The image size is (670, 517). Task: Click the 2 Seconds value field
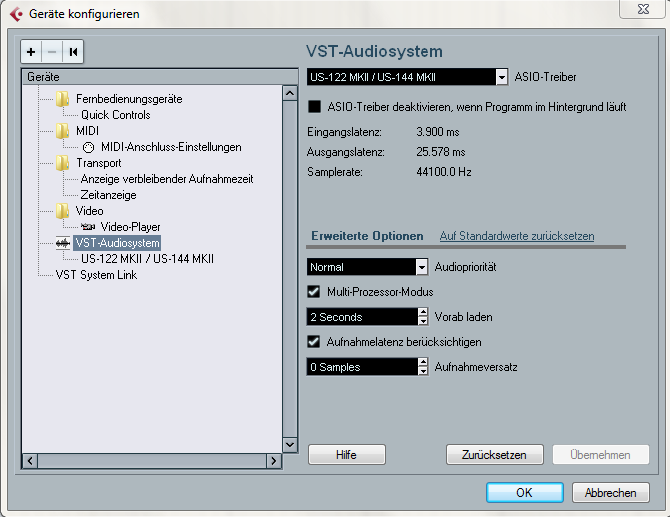(x=362, y=317)
